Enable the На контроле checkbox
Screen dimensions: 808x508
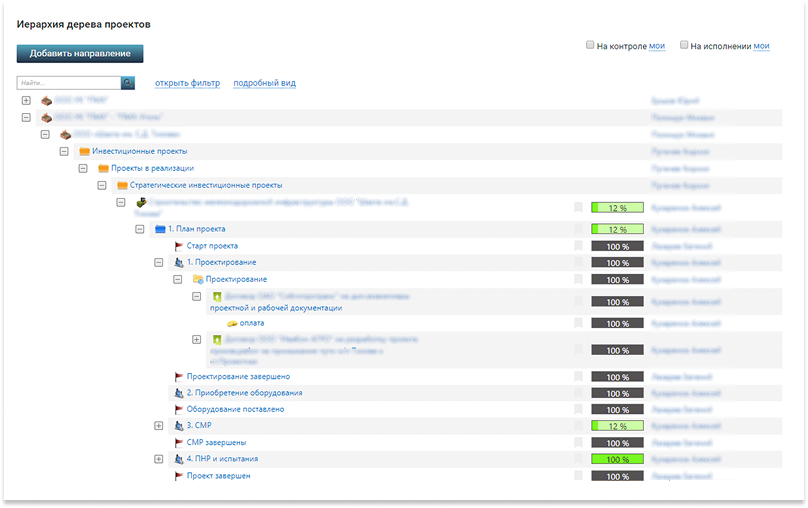click(x=590, y=45)
